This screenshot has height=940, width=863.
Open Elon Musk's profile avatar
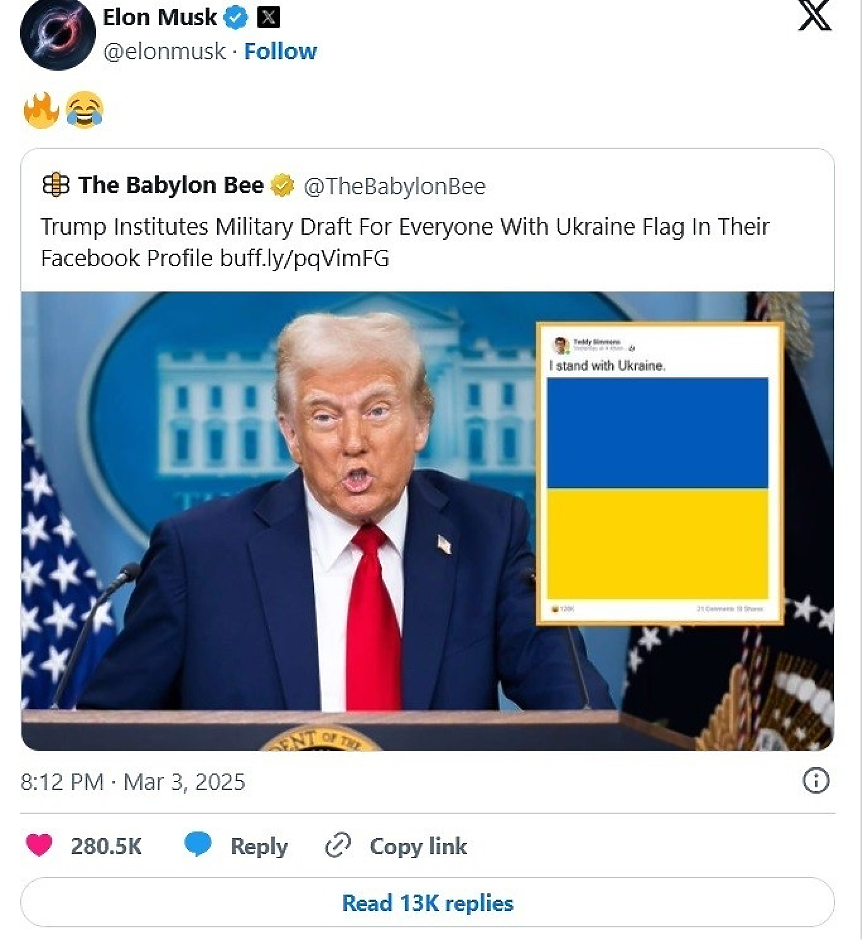(58, 33)
